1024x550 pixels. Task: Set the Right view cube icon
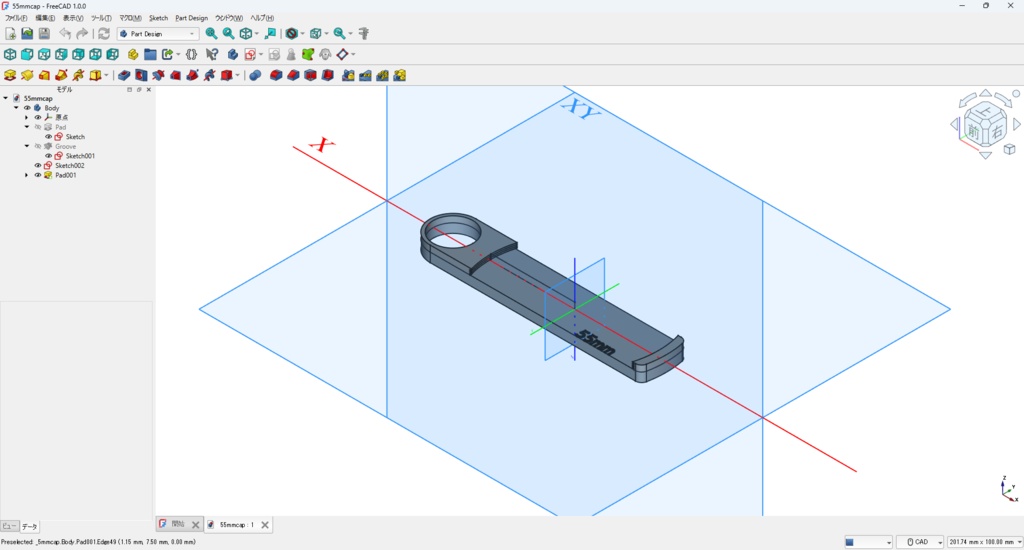tap(61, 54)
